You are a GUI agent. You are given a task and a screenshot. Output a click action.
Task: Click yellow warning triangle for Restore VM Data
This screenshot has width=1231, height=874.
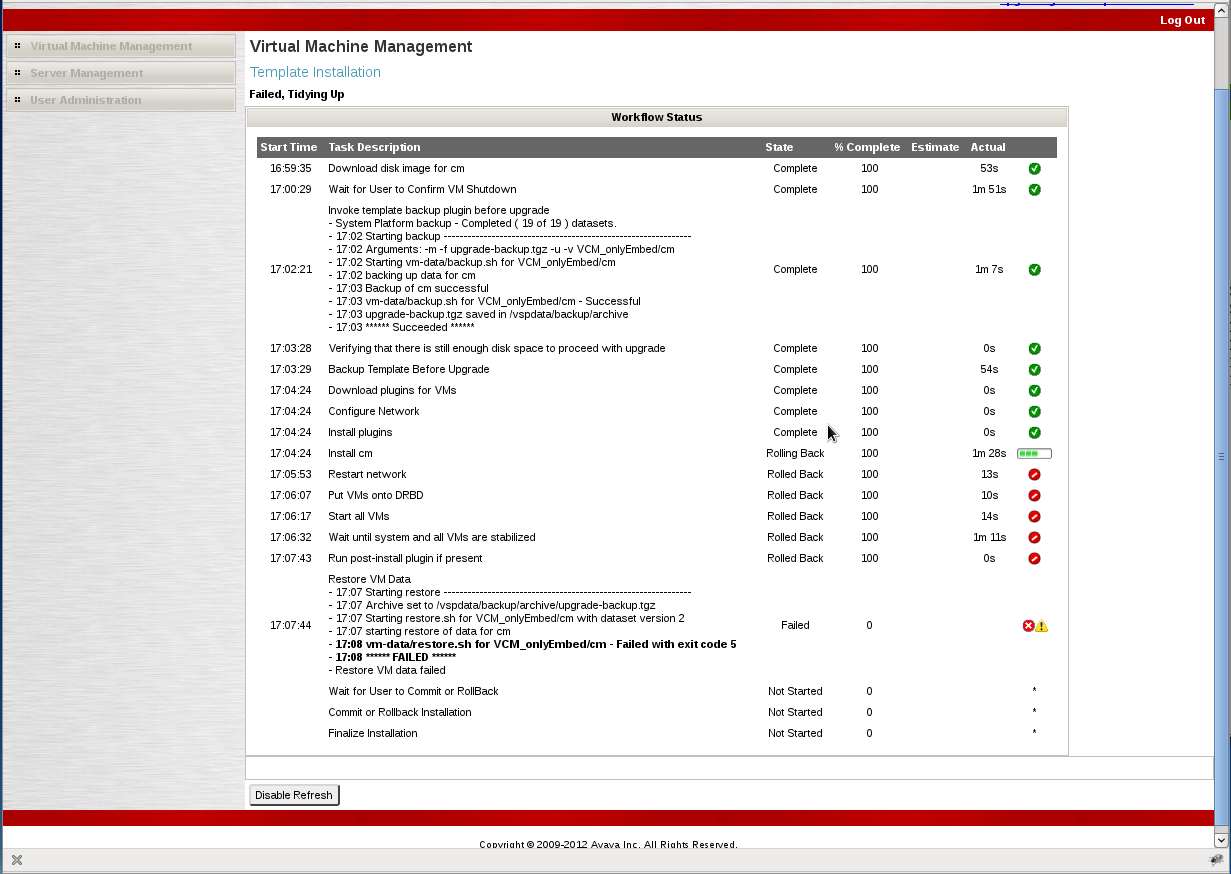coord(1041,626)
